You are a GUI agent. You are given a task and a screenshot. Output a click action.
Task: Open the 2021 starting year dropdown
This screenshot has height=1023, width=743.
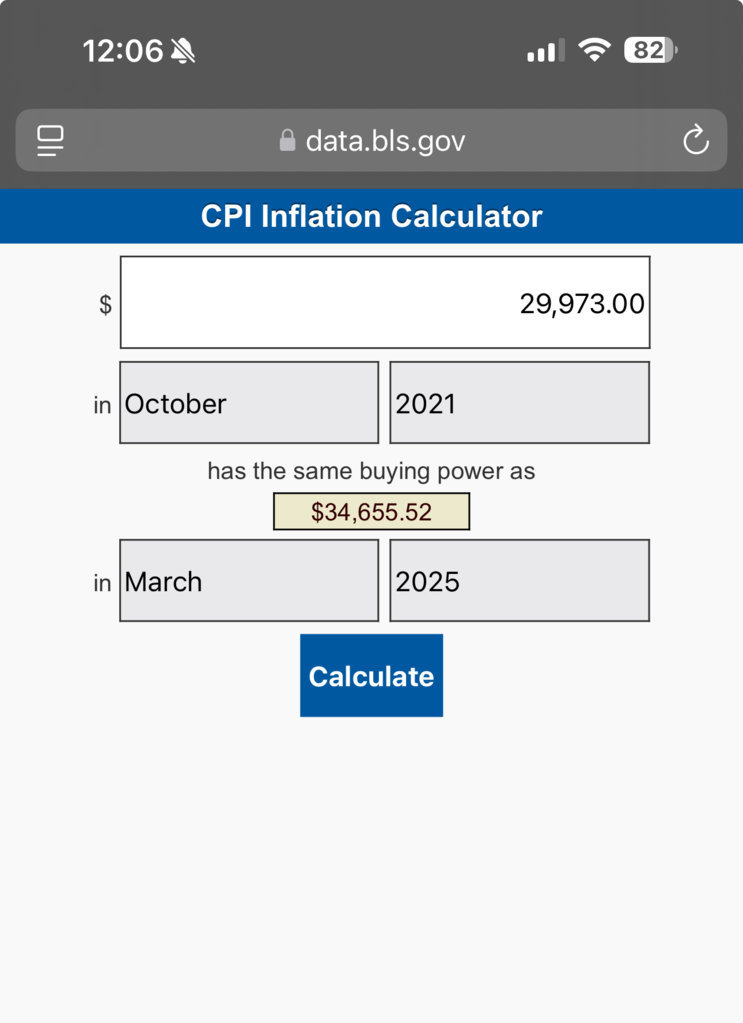[x=519, y=403]
